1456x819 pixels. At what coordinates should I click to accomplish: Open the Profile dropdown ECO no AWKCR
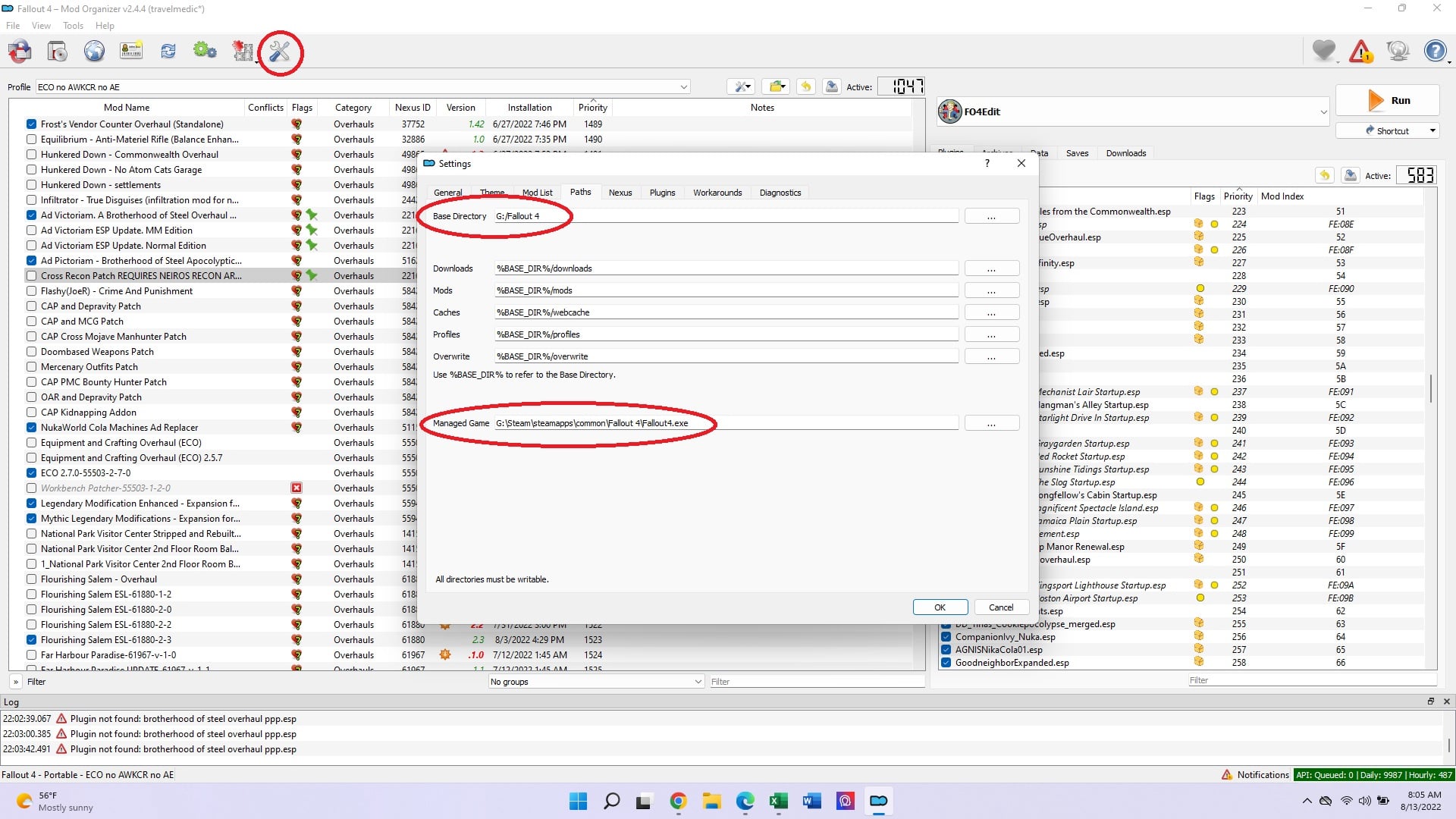363,86
